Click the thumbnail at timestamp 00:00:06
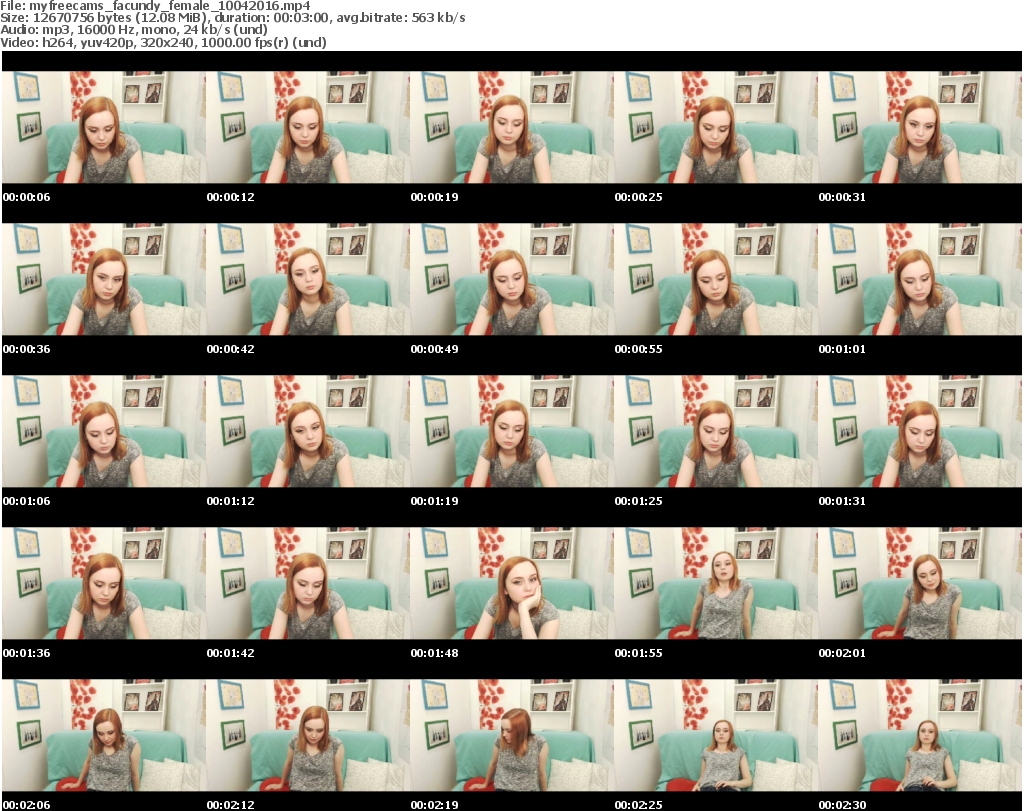Image resolution: width=1024 pixels, height=811 pixels. (103, 127)
